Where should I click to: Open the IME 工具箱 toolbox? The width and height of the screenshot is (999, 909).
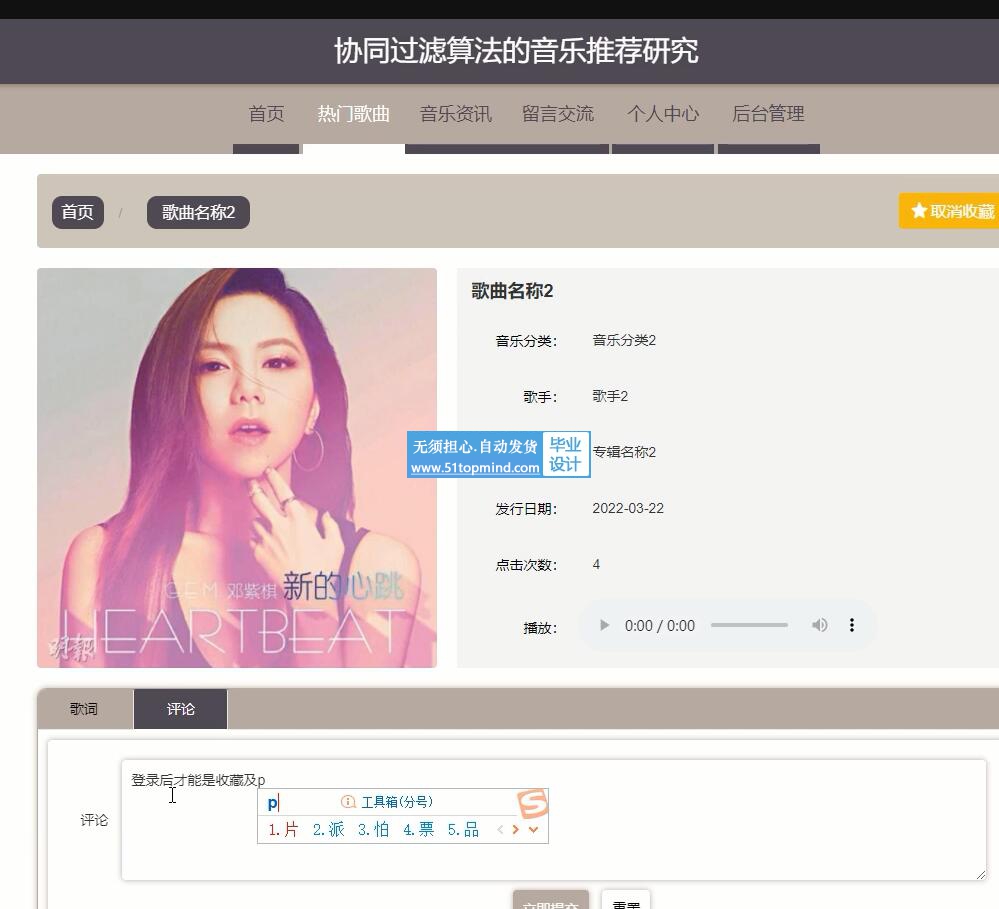387,802
